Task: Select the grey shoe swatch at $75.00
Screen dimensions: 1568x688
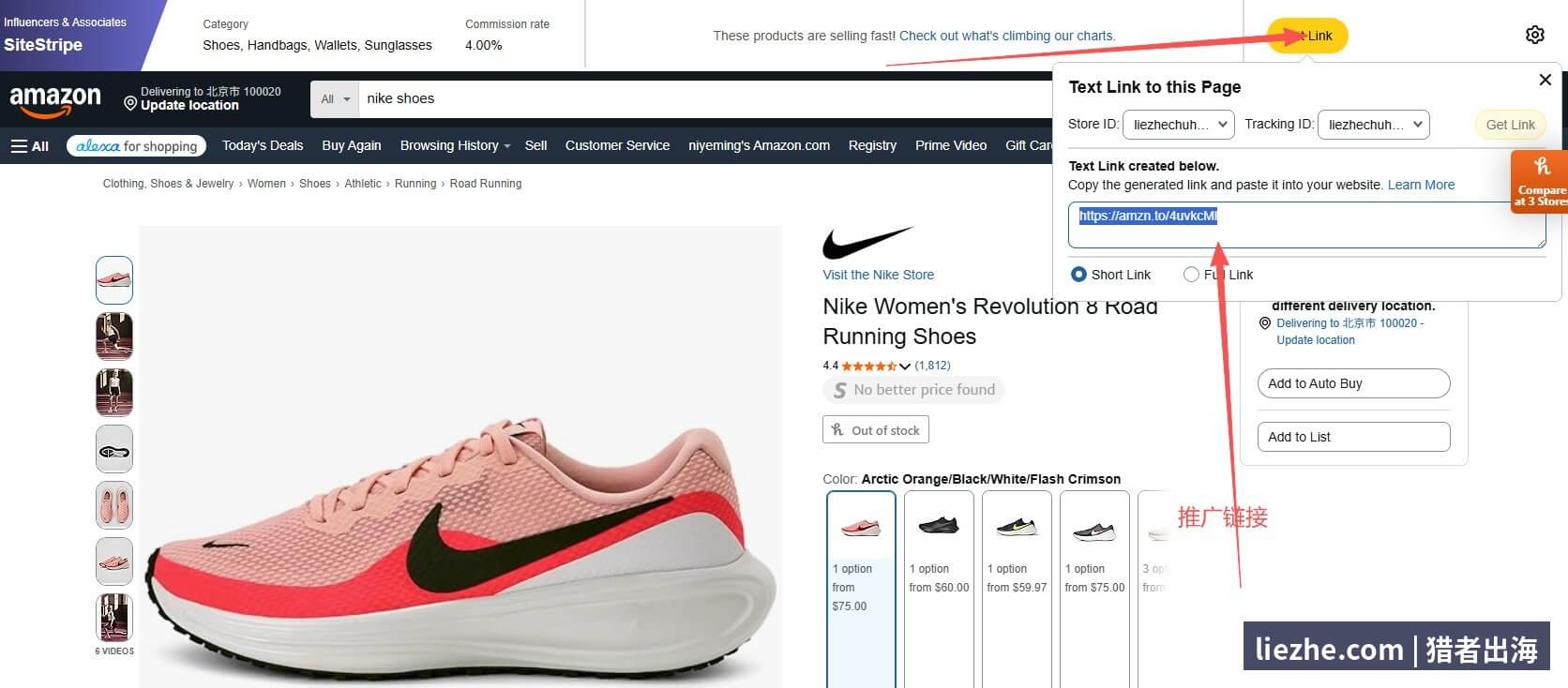Action: 1094,589
